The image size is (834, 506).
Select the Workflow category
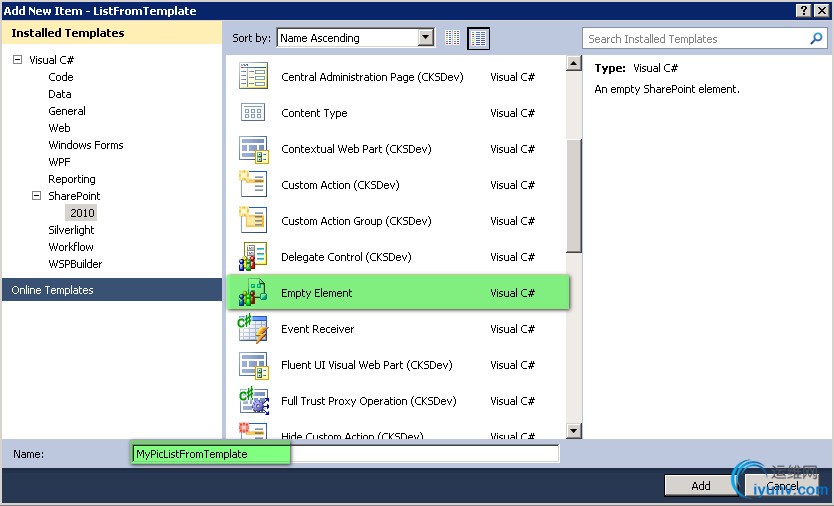(71, 247)
